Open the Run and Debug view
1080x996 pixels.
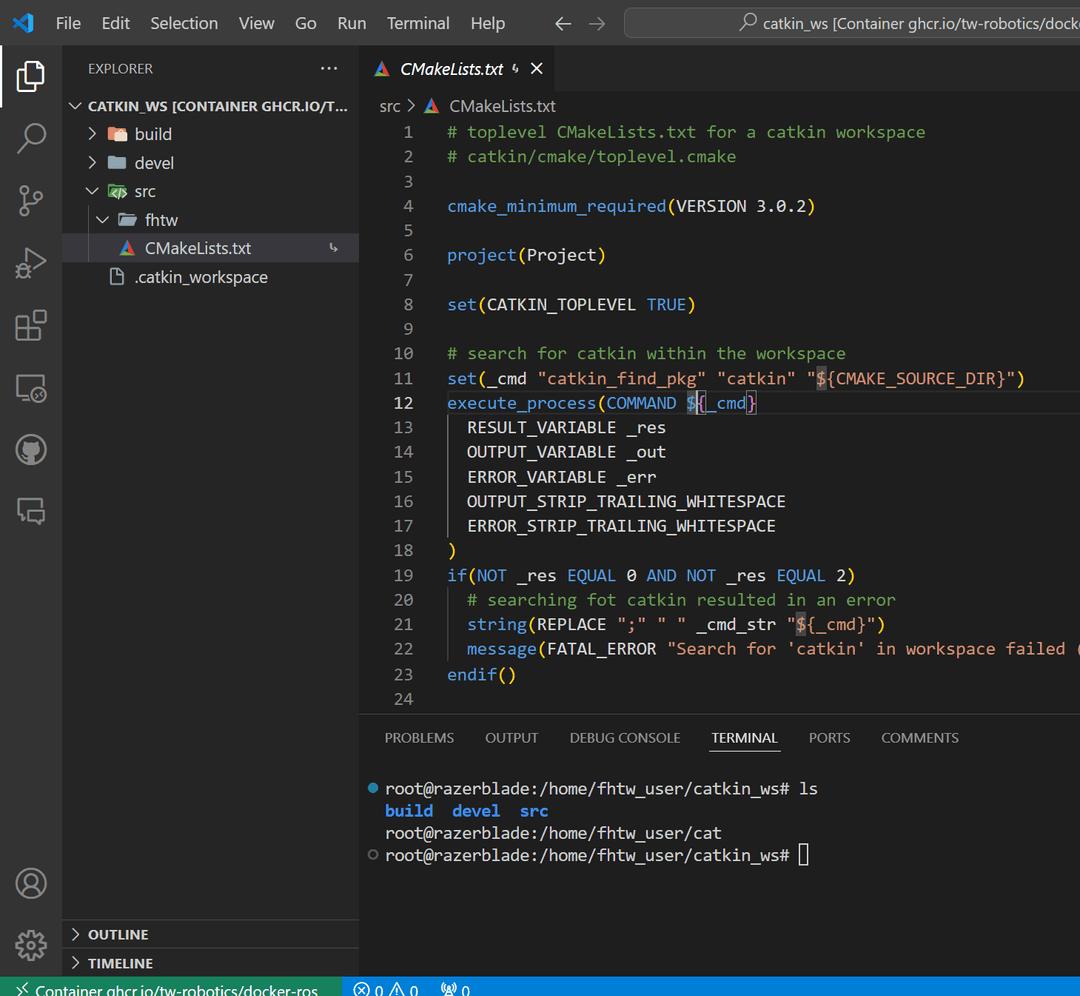pos(31,263)
